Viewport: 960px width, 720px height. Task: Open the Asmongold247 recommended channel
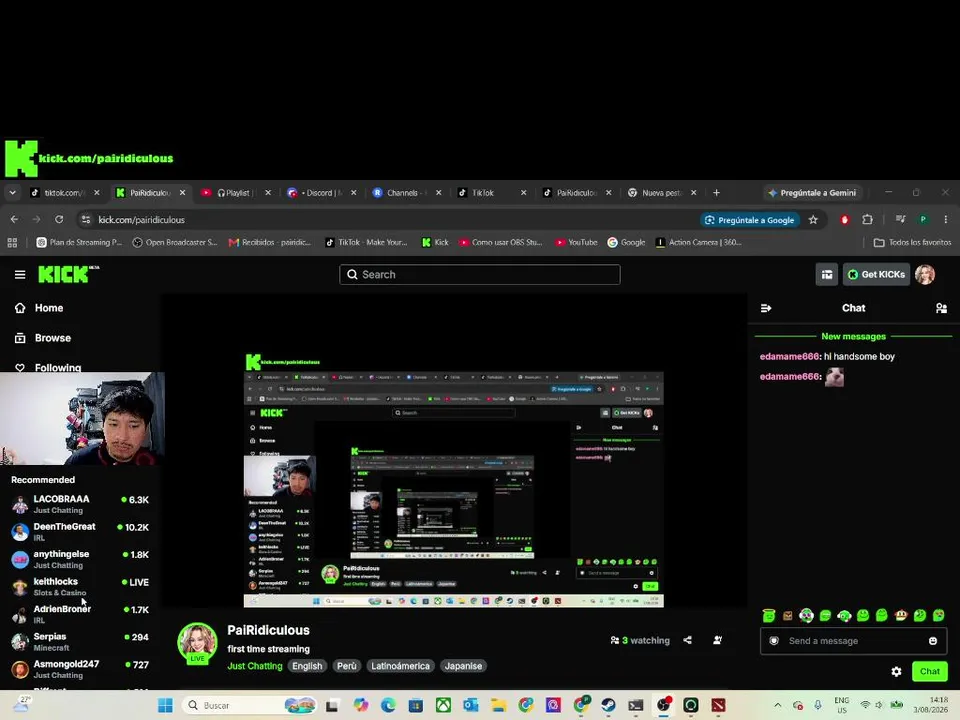point(81,669)
